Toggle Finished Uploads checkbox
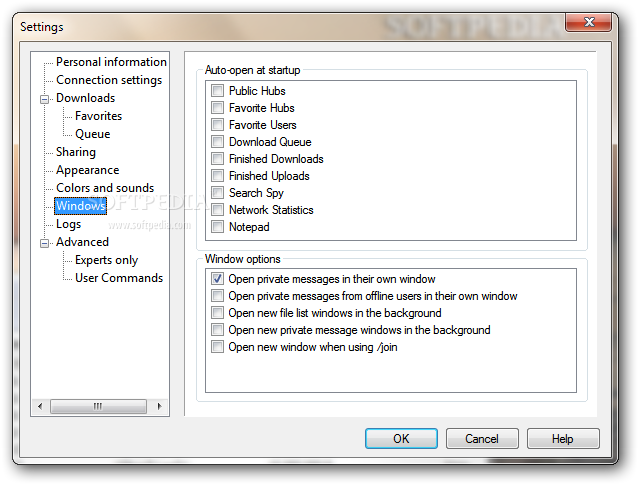Viewport: 639px width, 485px height. tap(217, 175)
